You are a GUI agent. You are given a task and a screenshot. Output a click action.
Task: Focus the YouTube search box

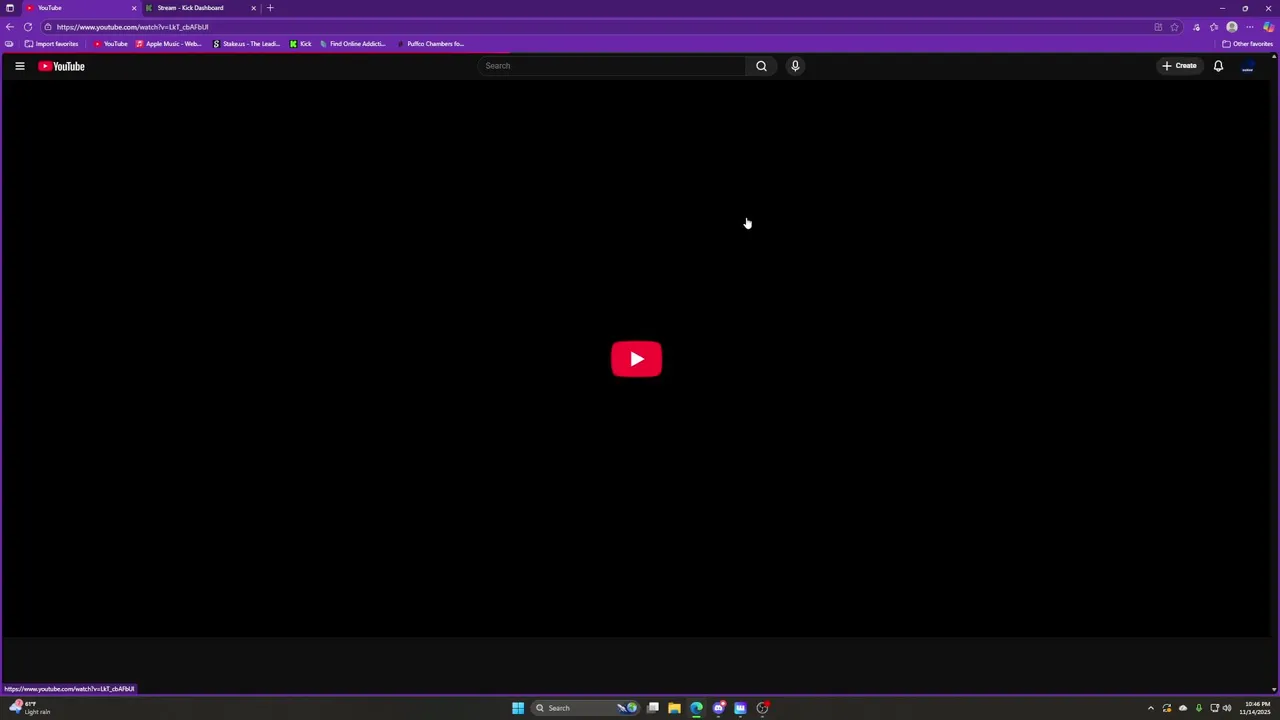(x=610, y=66)
